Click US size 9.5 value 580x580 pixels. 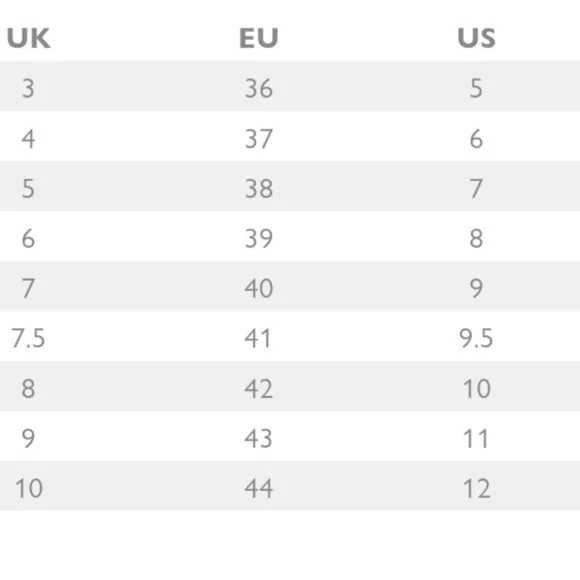tap(476, 338)
